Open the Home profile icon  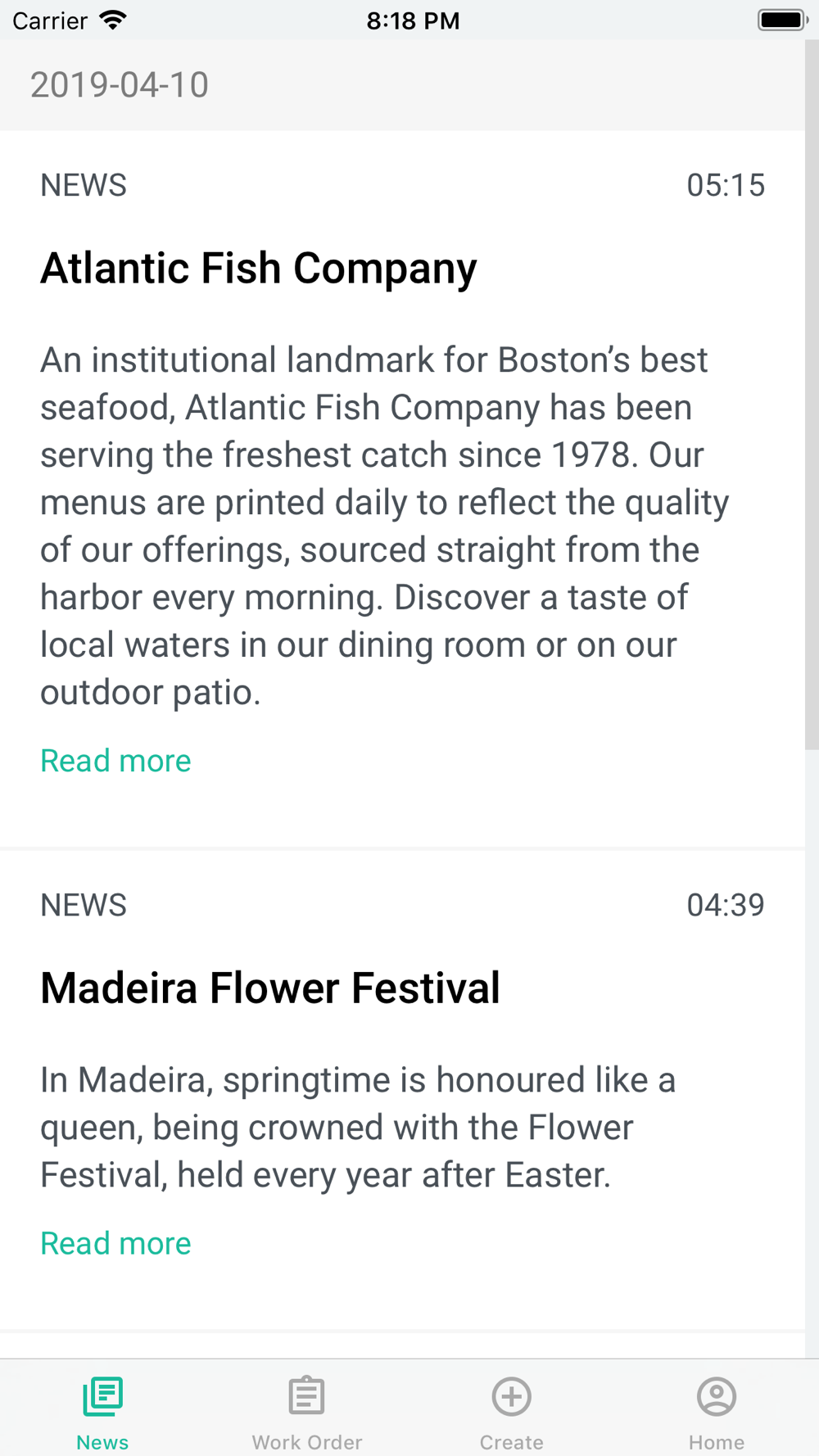717,1396
